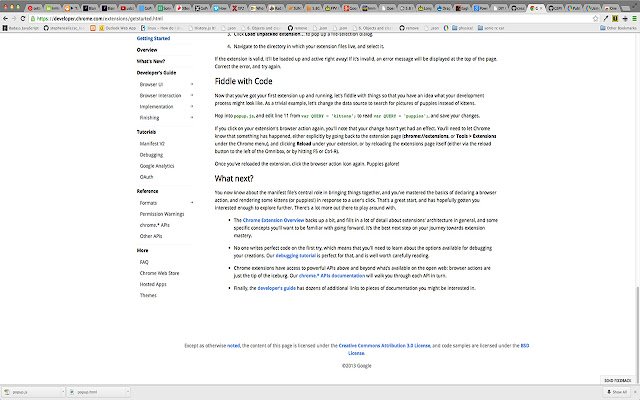The width and height of the screenshot is (640, 400).
Task: Click Show All downloads button
Action: pyautogui.click(x=617, y=392)
